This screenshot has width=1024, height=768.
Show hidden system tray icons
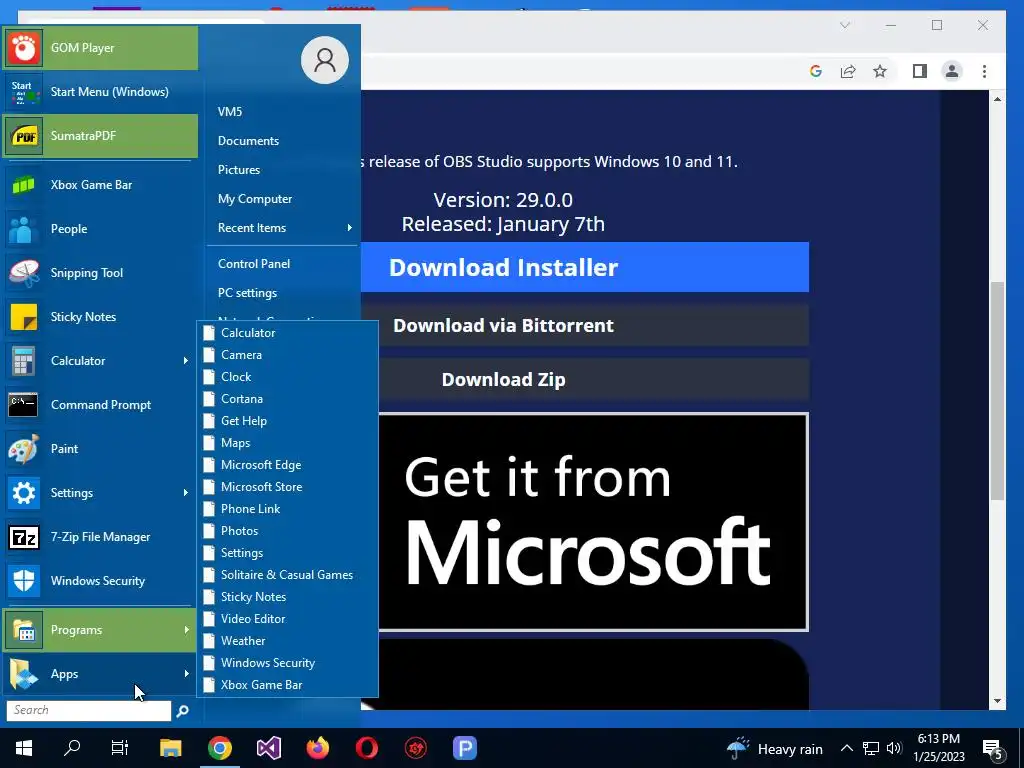pyautogui.click(x=846, y=748)
